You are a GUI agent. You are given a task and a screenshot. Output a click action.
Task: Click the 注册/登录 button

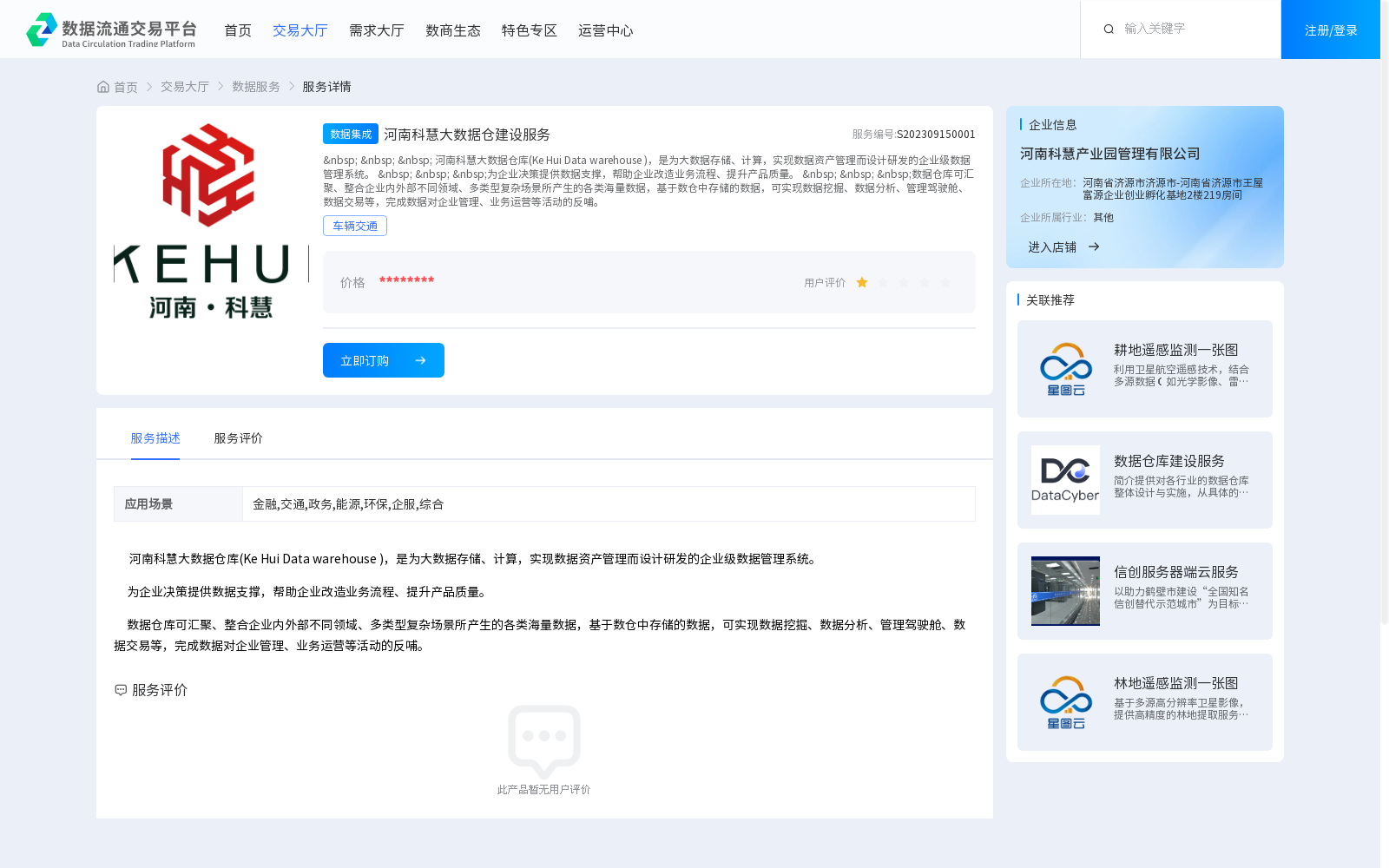click(x=1331, y=30)
